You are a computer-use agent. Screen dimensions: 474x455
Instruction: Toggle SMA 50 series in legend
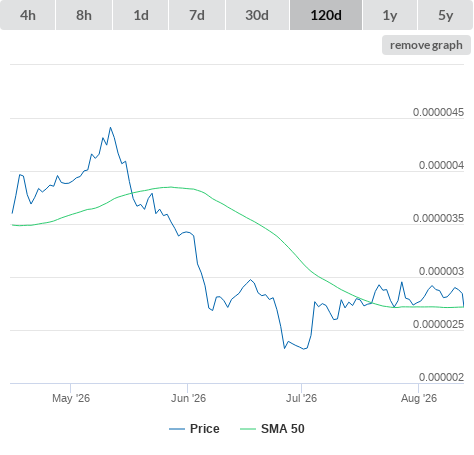tap(283, 429)
